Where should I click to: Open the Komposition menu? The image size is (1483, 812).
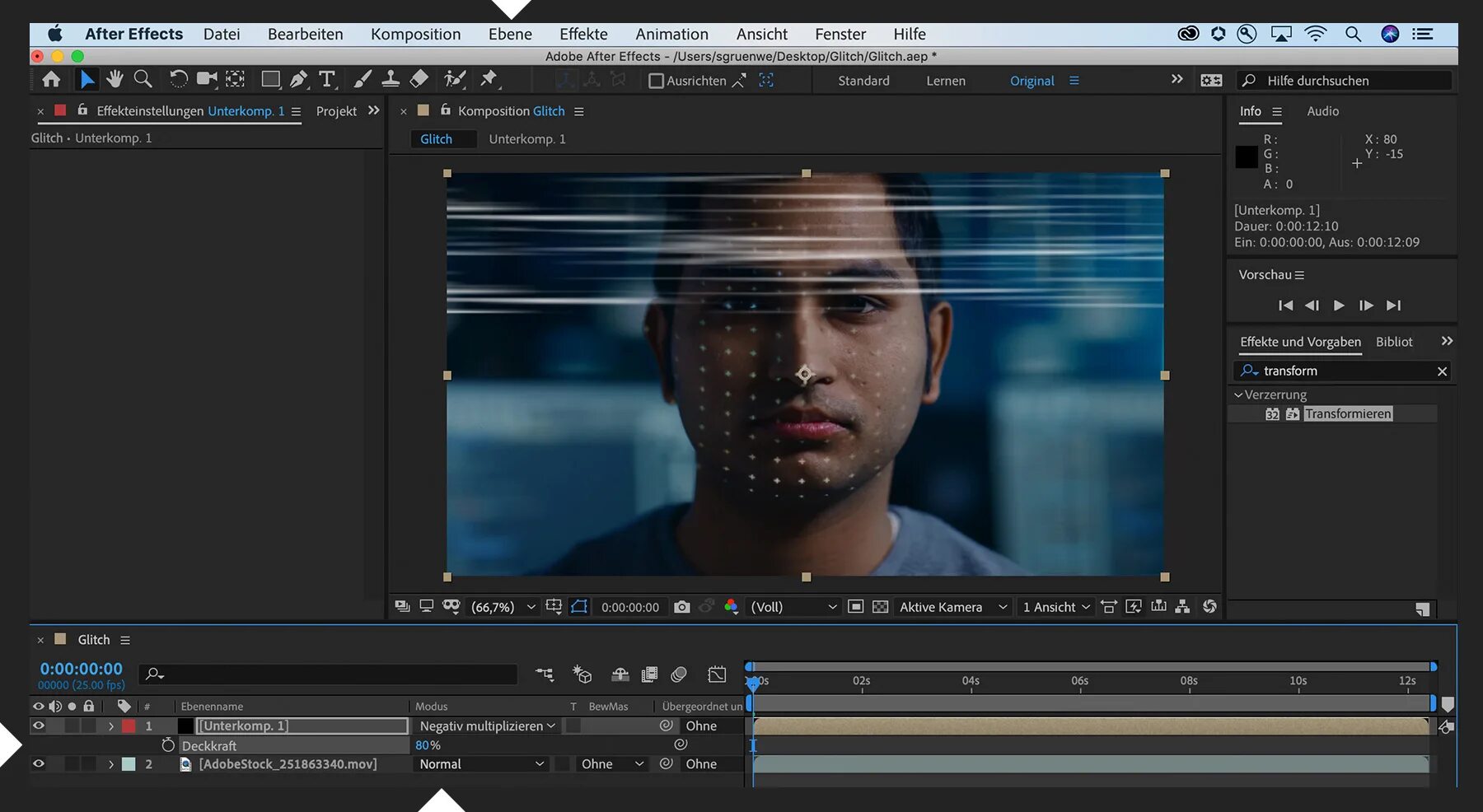415,34
